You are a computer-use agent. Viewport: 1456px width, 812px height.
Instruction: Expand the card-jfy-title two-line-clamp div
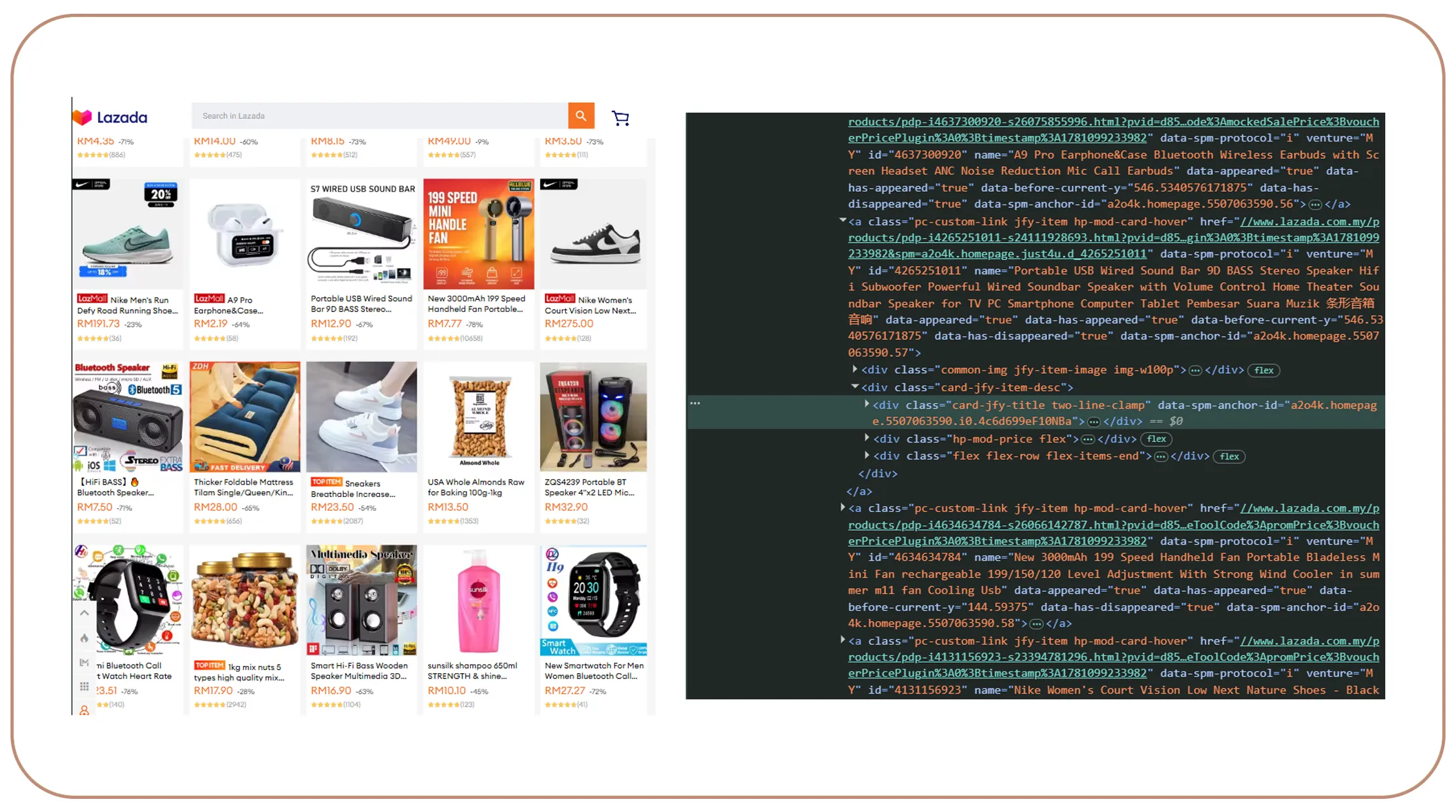[x=867, y=404]
